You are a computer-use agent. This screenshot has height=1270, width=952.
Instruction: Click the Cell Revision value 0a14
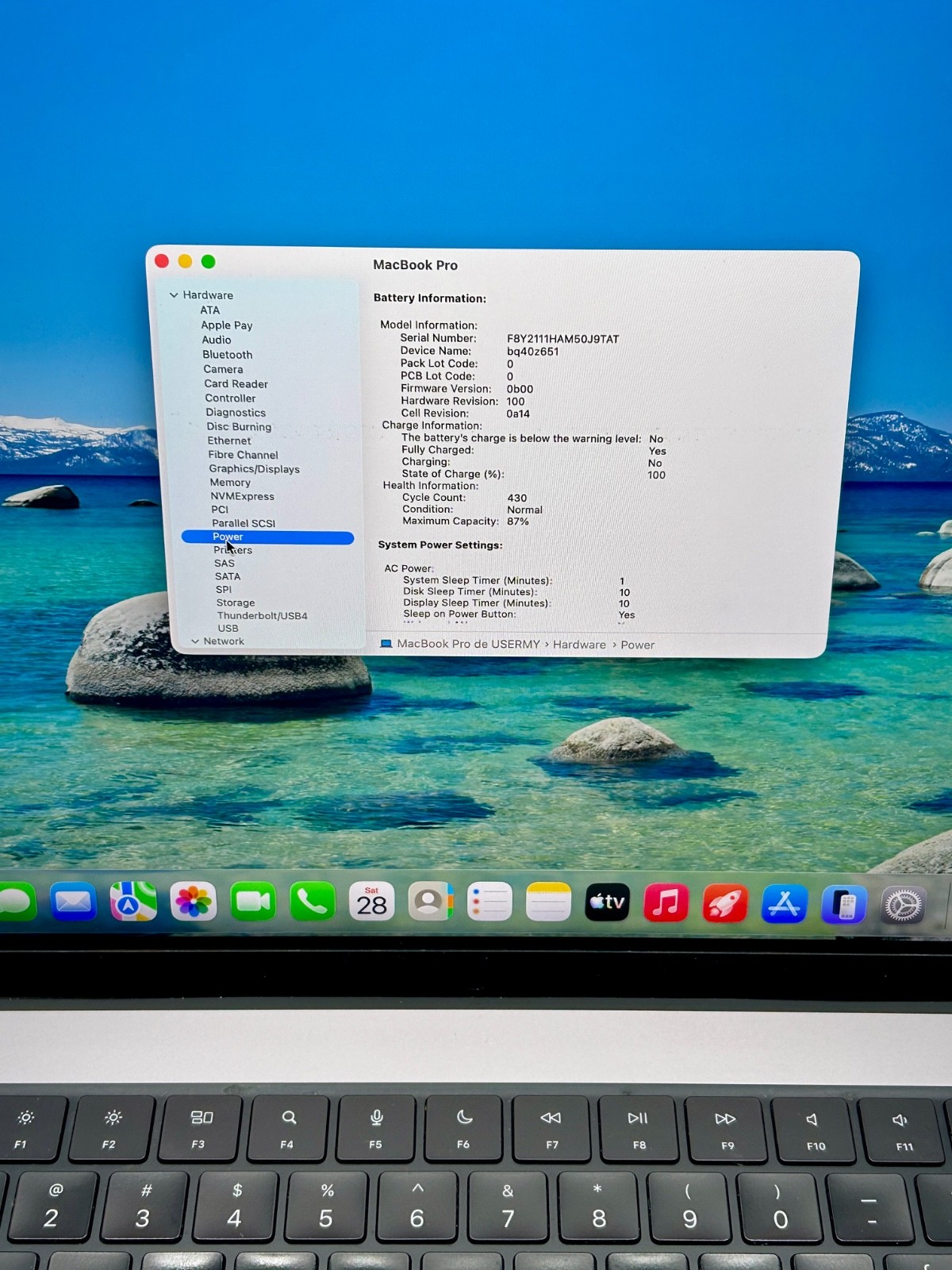click(x=518, y=414)
